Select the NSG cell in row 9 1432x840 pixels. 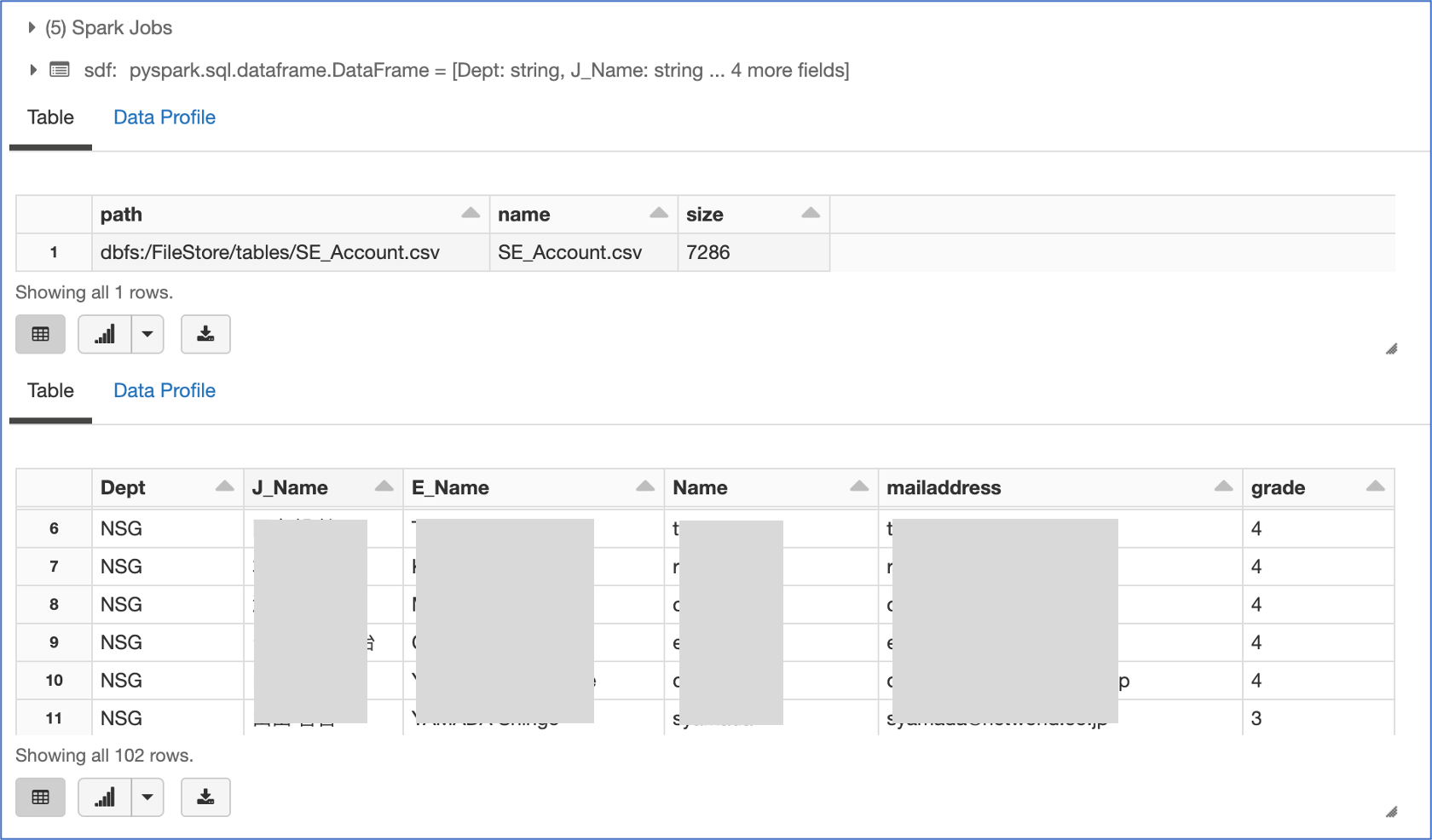point(168,642)
